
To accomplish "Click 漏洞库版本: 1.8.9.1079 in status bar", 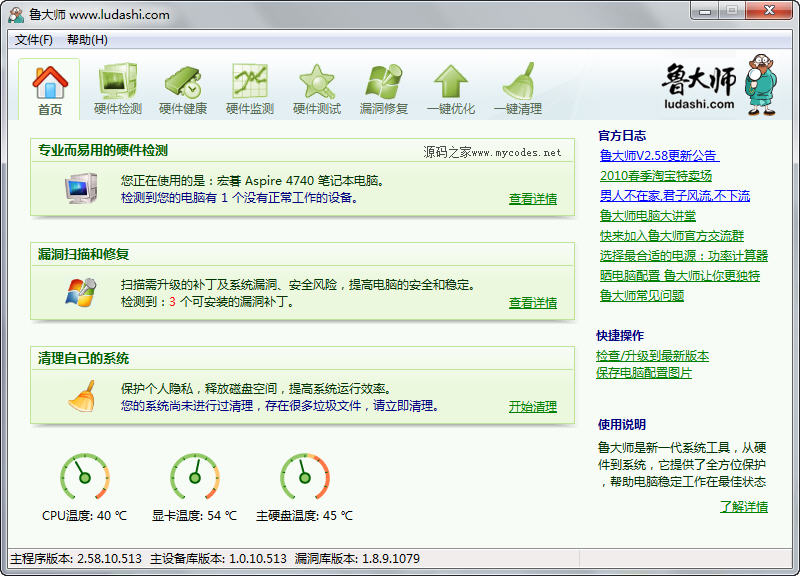I will (357, 559).
